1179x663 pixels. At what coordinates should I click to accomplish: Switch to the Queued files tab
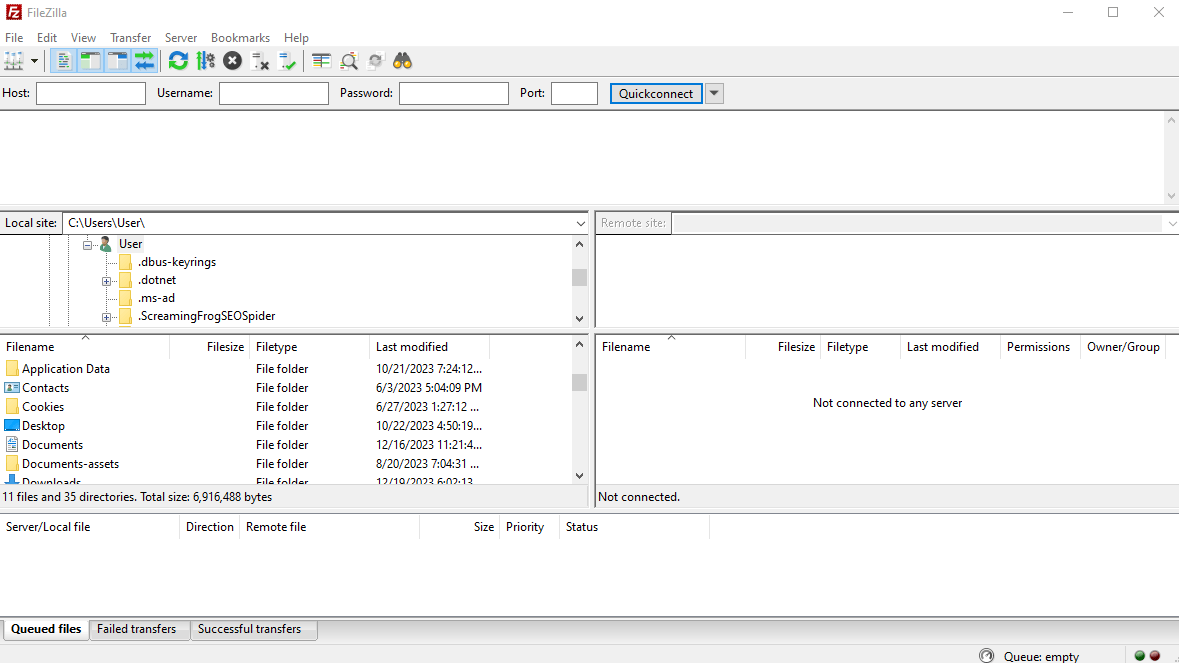click(46, 629)
